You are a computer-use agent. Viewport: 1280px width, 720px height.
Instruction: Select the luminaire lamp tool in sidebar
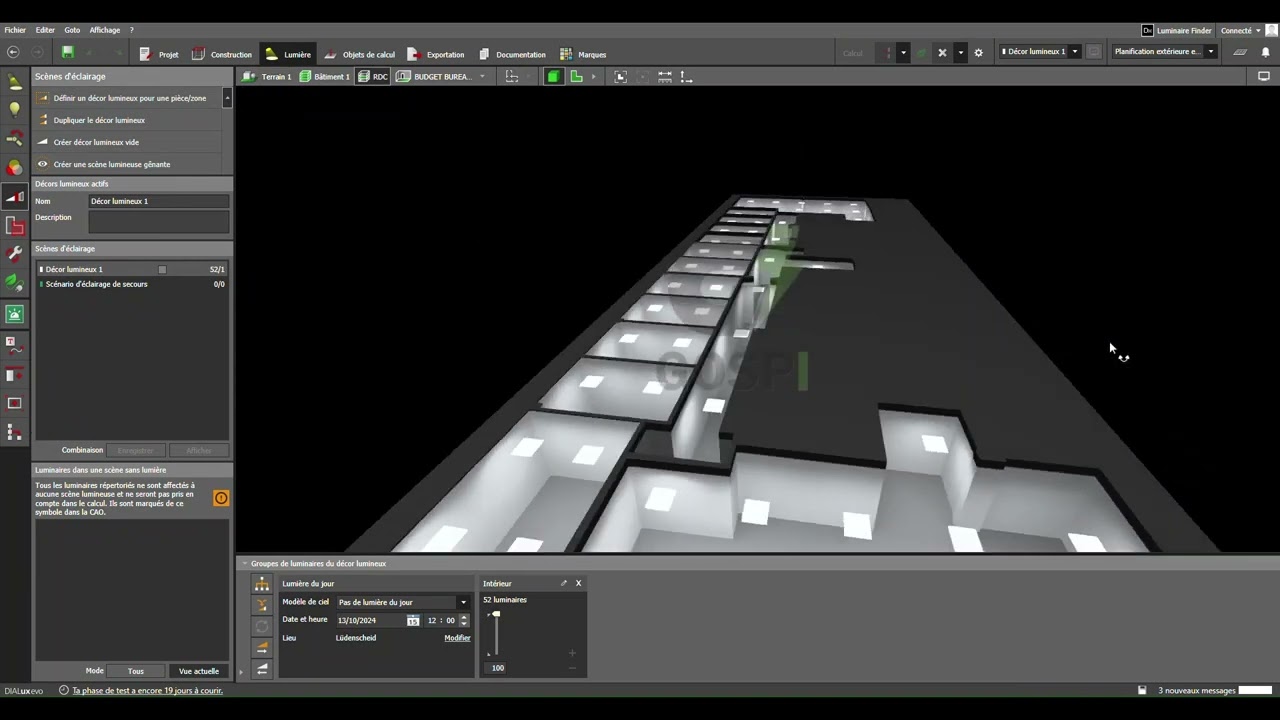[x=14, y=84]
